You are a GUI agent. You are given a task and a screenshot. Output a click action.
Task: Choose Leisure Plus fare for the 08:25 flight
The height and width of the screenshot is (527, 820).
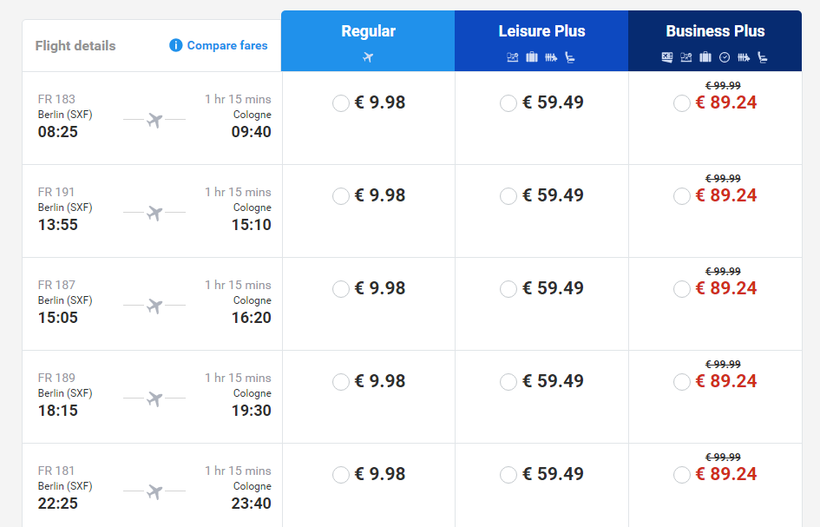coord(508,103)
